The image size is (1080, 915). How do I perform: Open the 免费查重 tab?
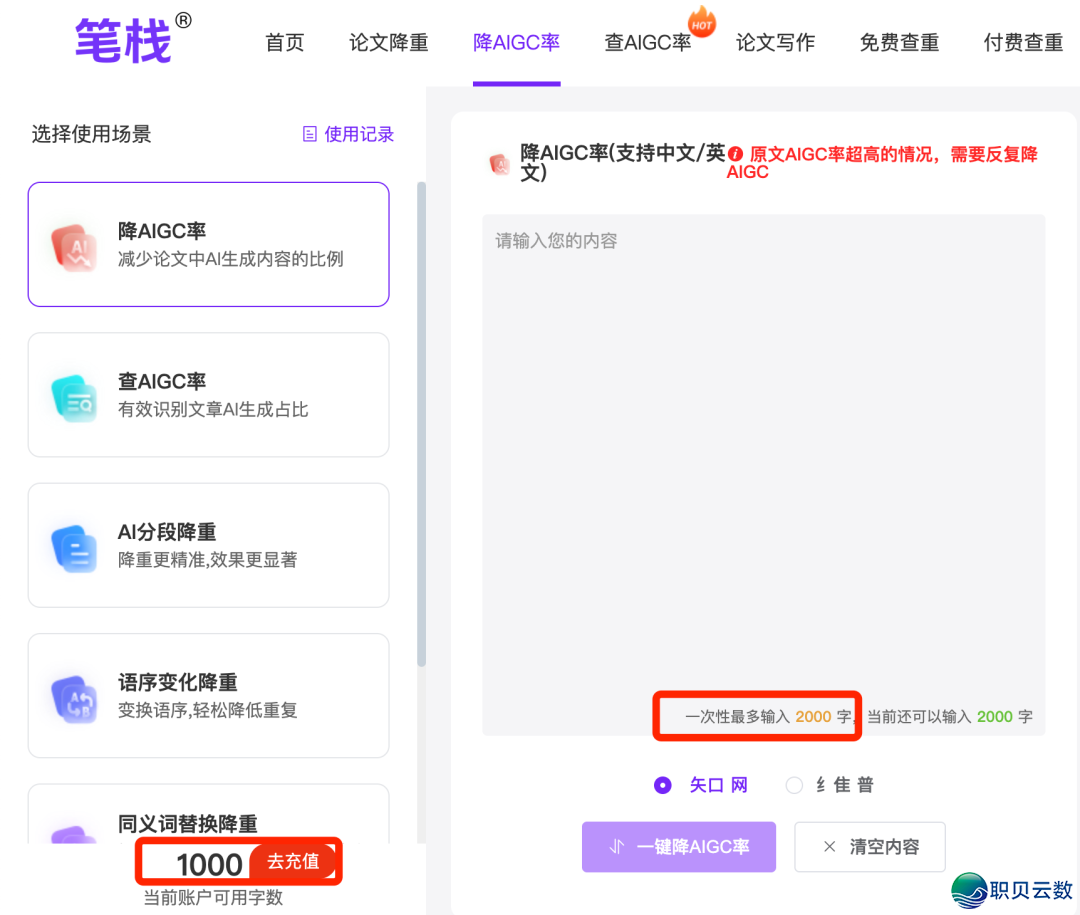coord(899,43)
